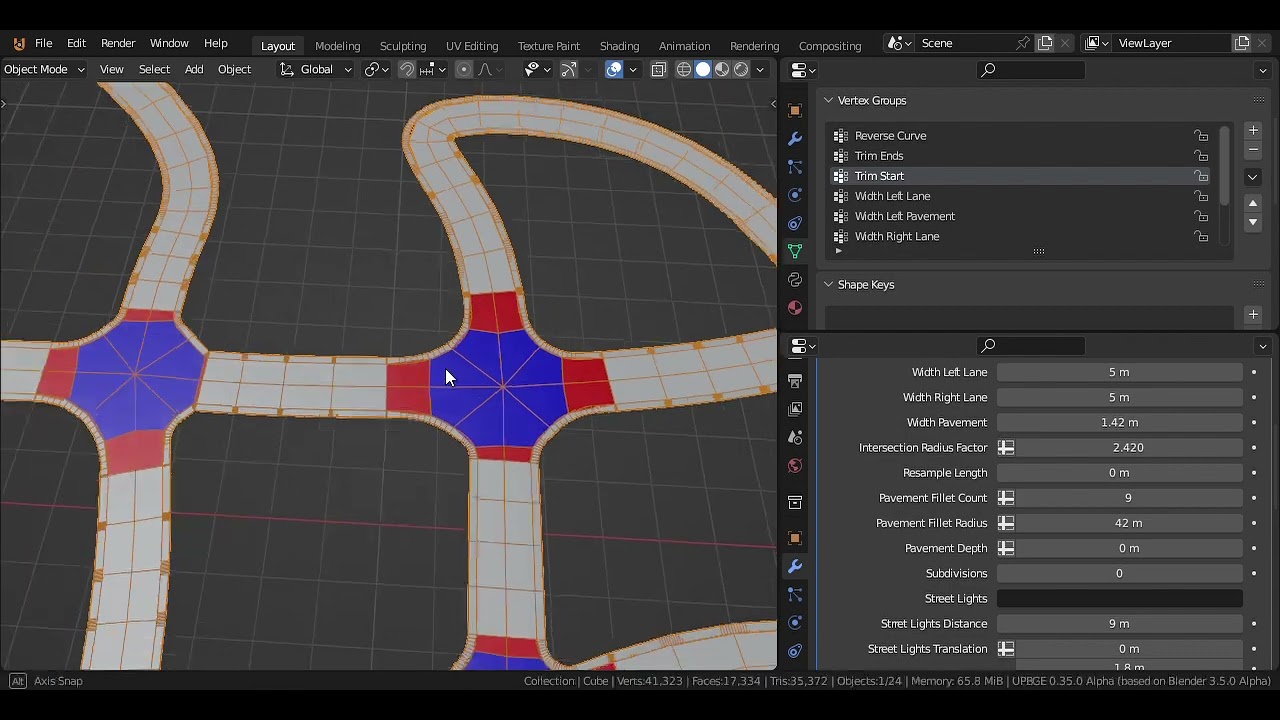
Task: Open Output properties tab in lower editor
Action: [795, 381]
